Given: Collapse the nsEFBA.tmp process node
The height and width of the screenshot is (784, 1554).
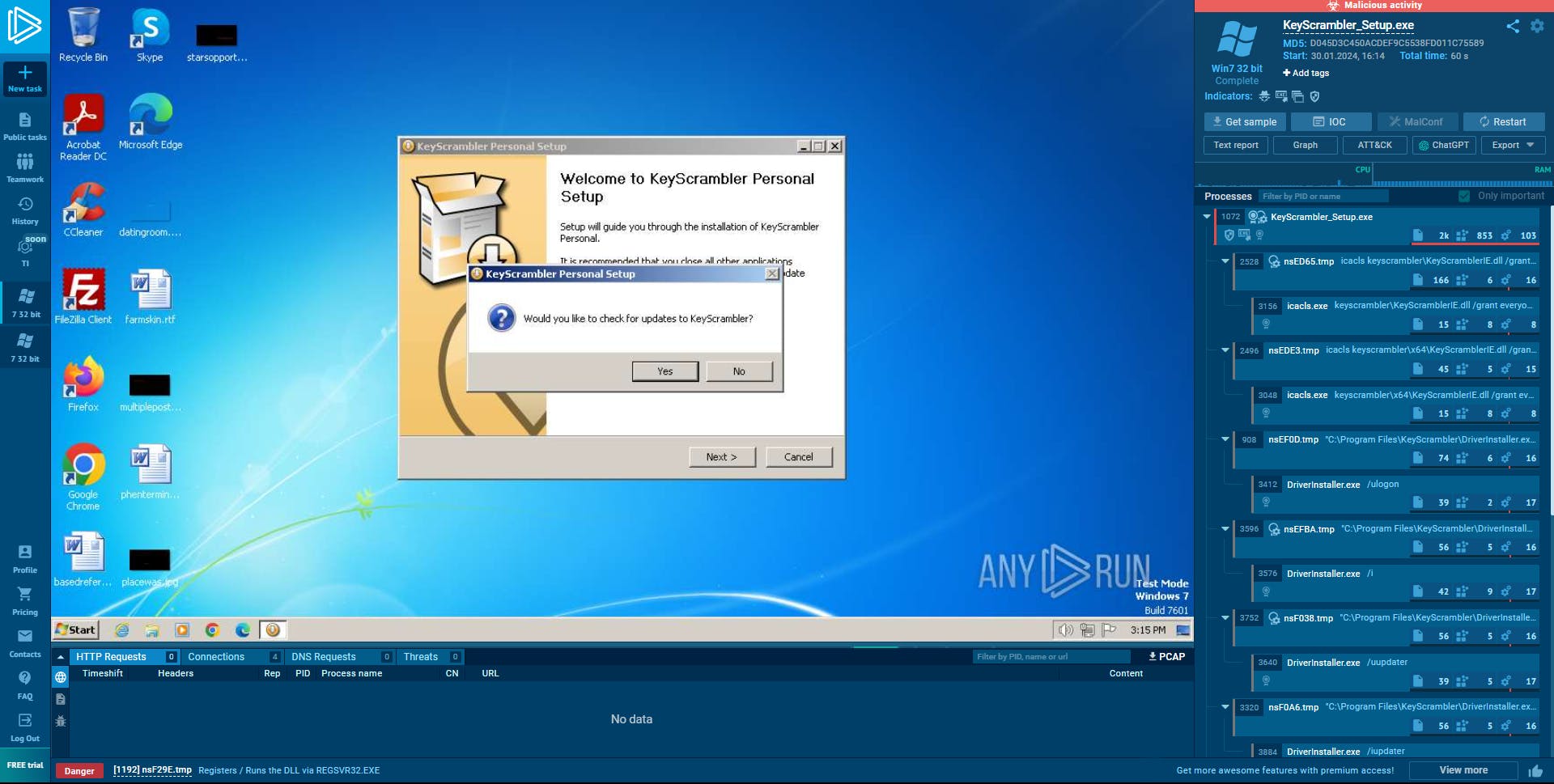Looking at the screenshot, I should [1225, 528].
